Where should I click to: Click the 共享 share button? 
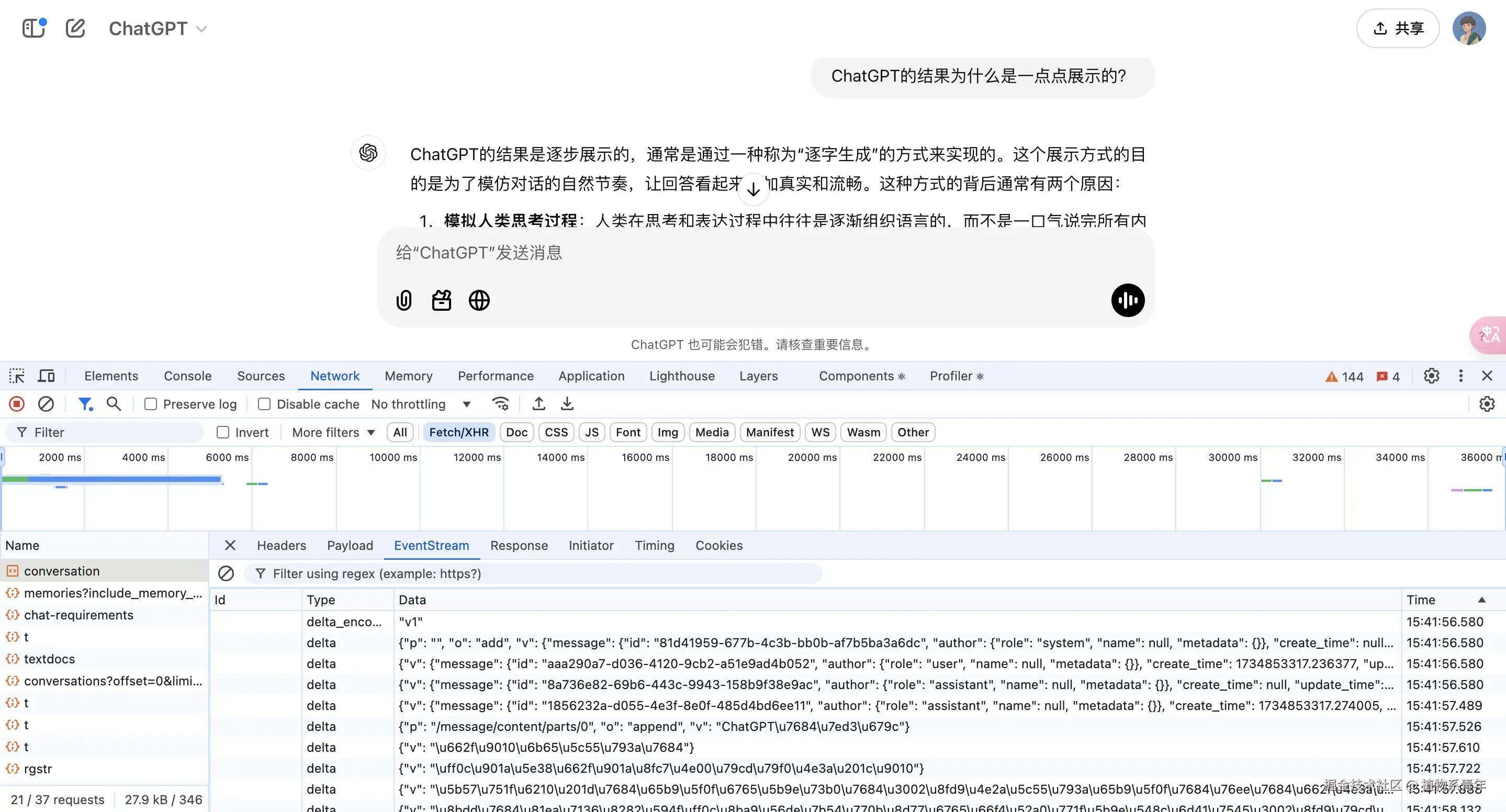point(1398,28)
